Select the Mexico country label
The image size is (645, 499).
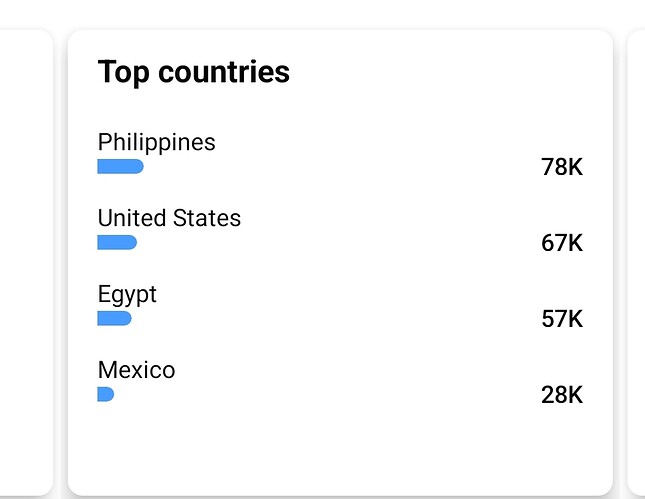click(137, 370)
